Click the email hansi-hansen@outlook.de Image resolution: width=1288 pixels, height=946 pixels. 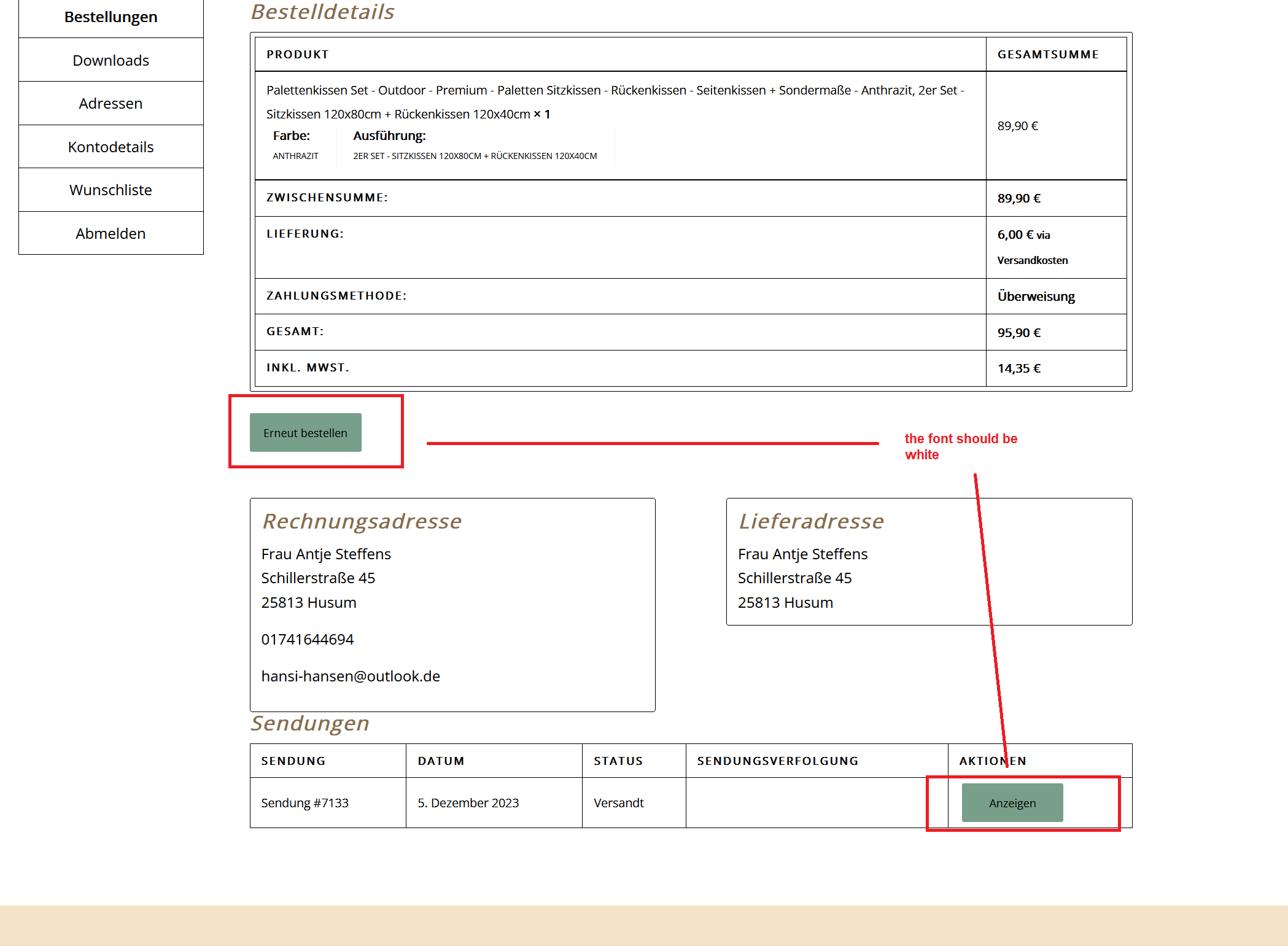tap(351, 677)
